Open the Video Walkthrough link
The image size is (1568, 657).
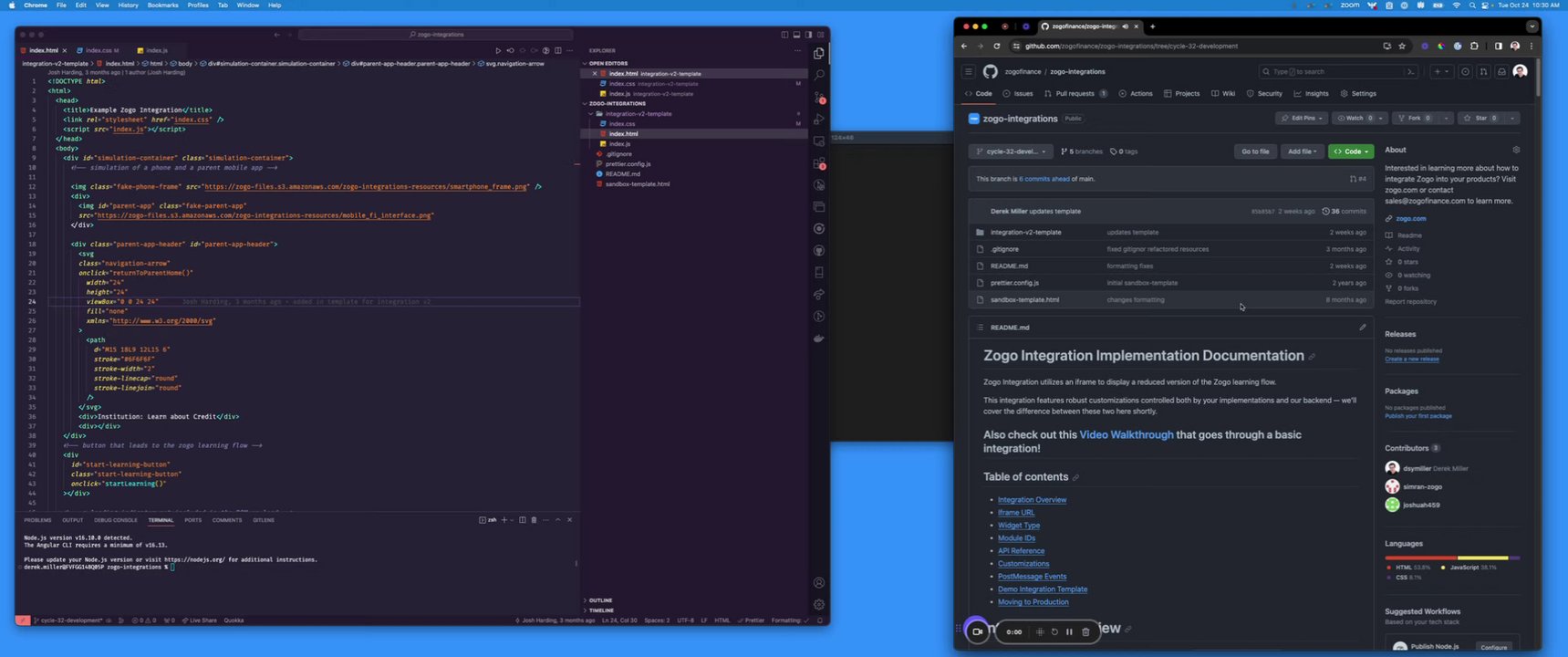pyautogui.click(x=1127, y=435)
